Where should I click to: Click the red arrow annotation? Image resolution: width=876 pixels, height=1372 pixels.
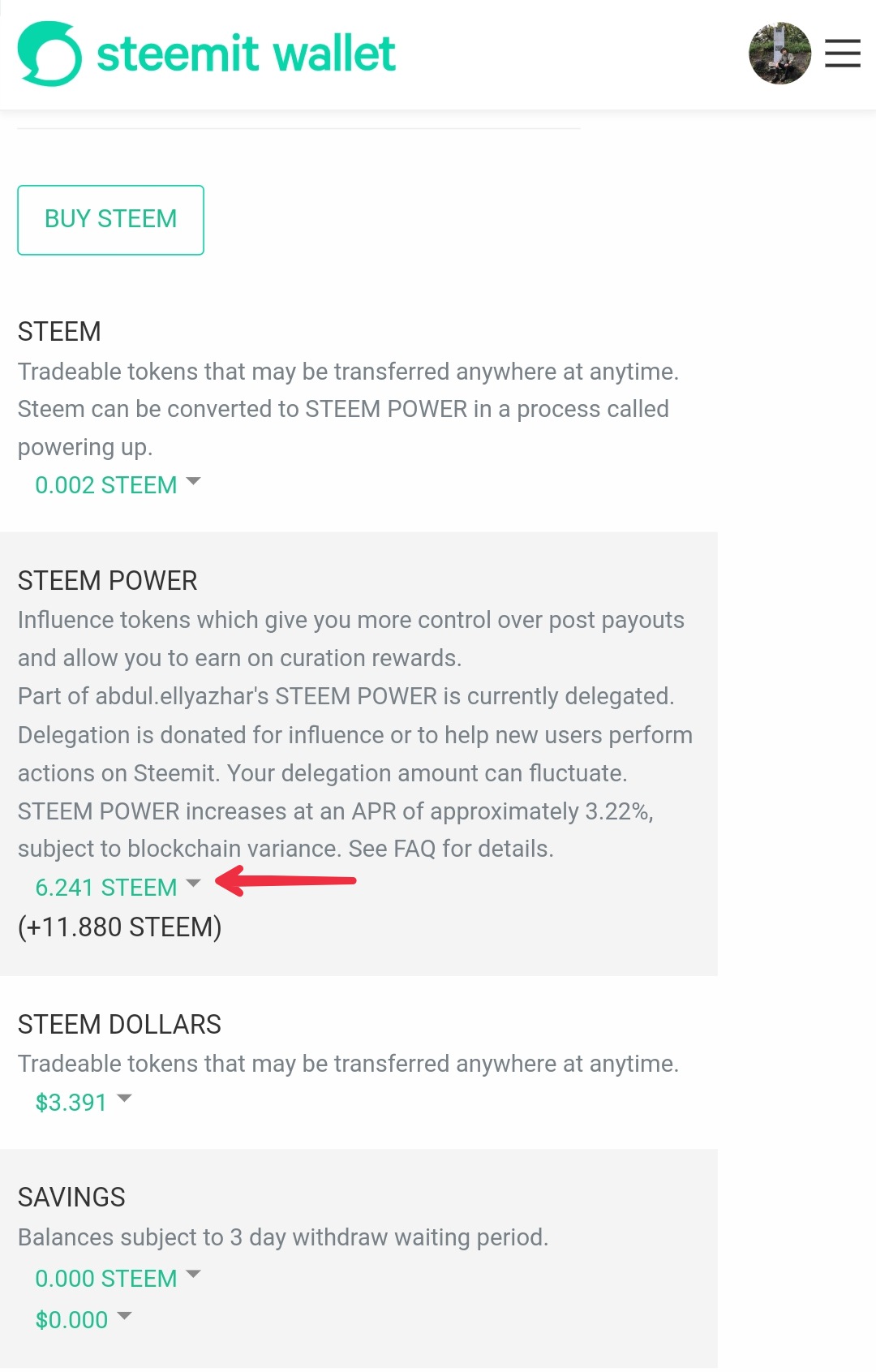(x=287, y=881)
